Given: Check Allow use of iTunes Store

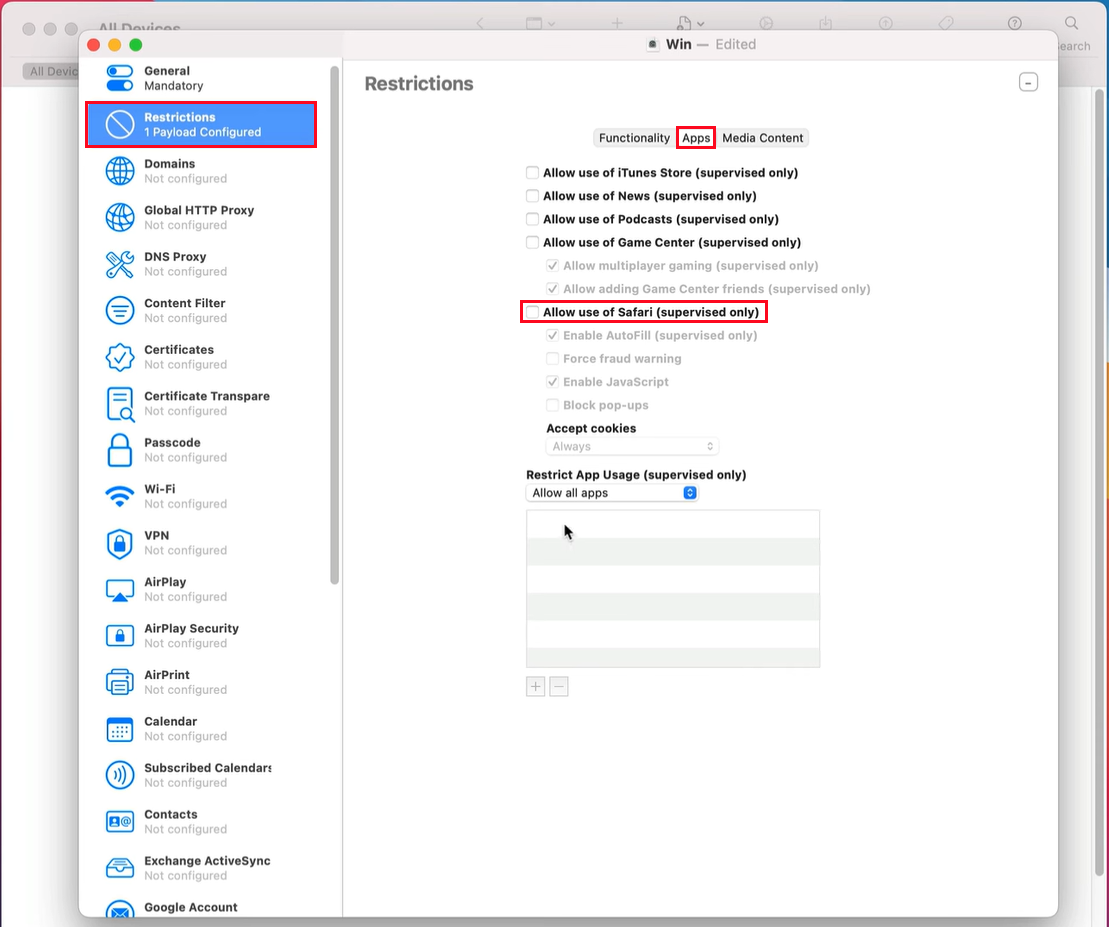Looking at the screenshot, I should 532,172.
